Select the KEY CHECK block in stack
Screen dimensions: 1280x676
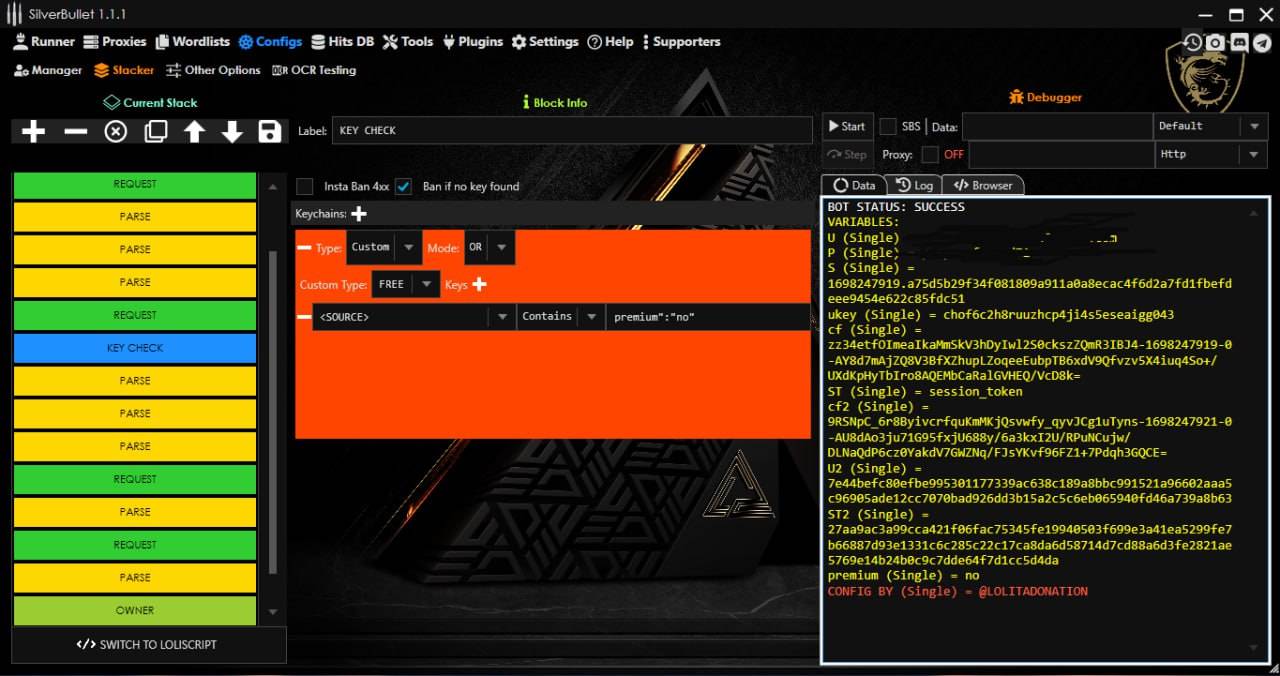pos(135,348)
